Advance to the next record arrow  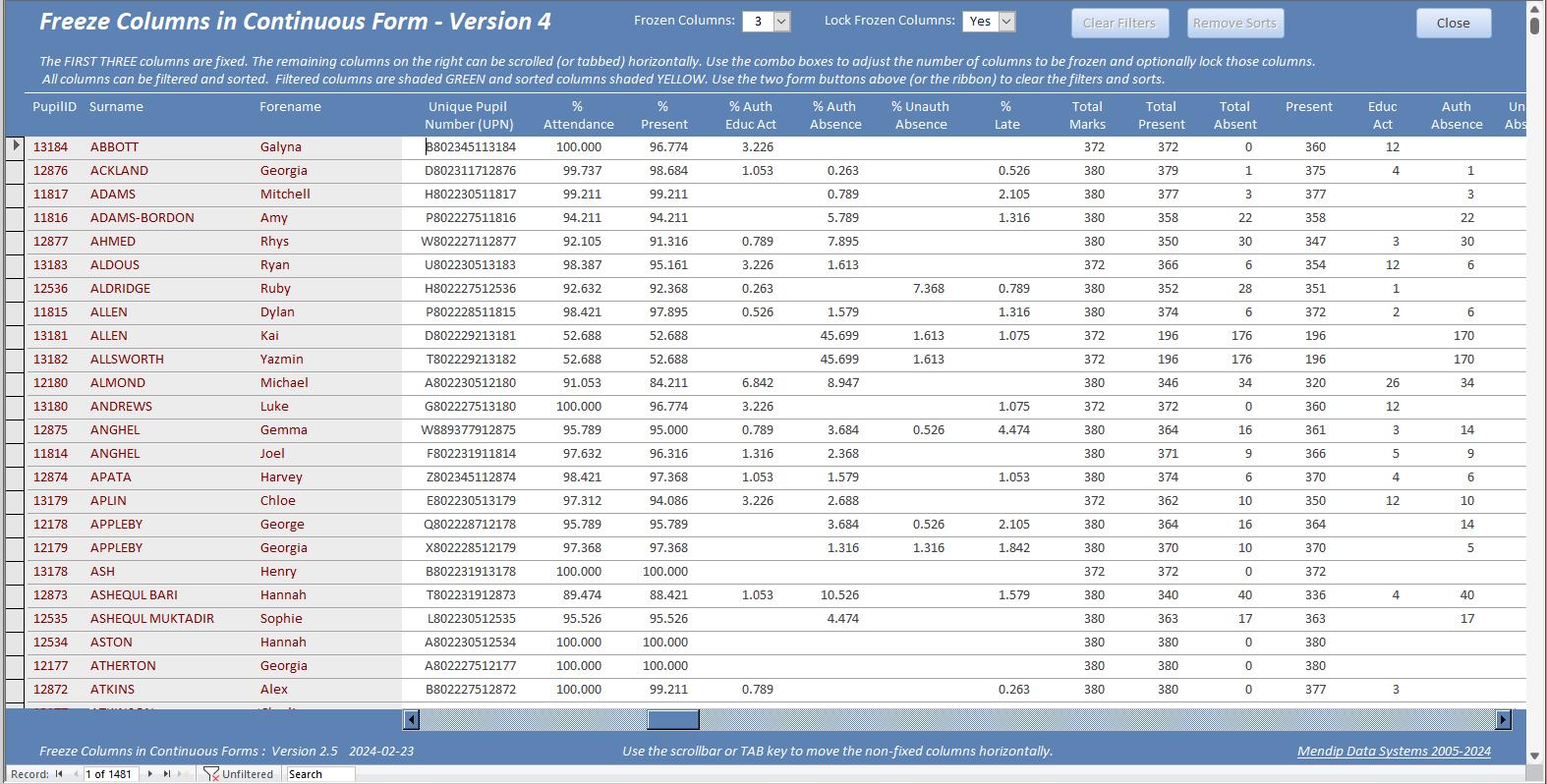tap(150, 774)
